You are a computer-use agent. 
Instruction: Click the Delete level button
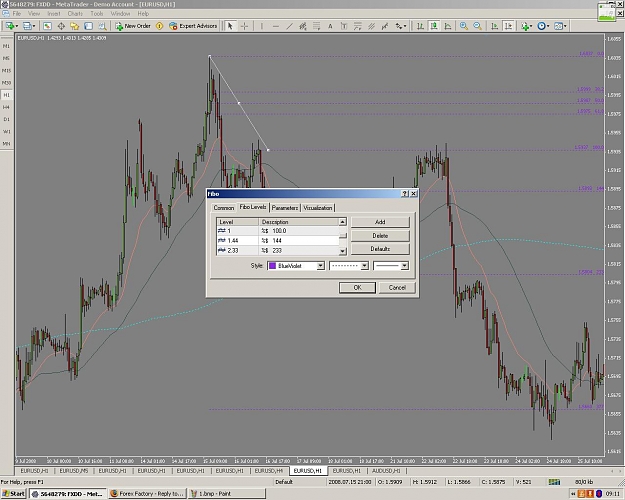[380, 236]
